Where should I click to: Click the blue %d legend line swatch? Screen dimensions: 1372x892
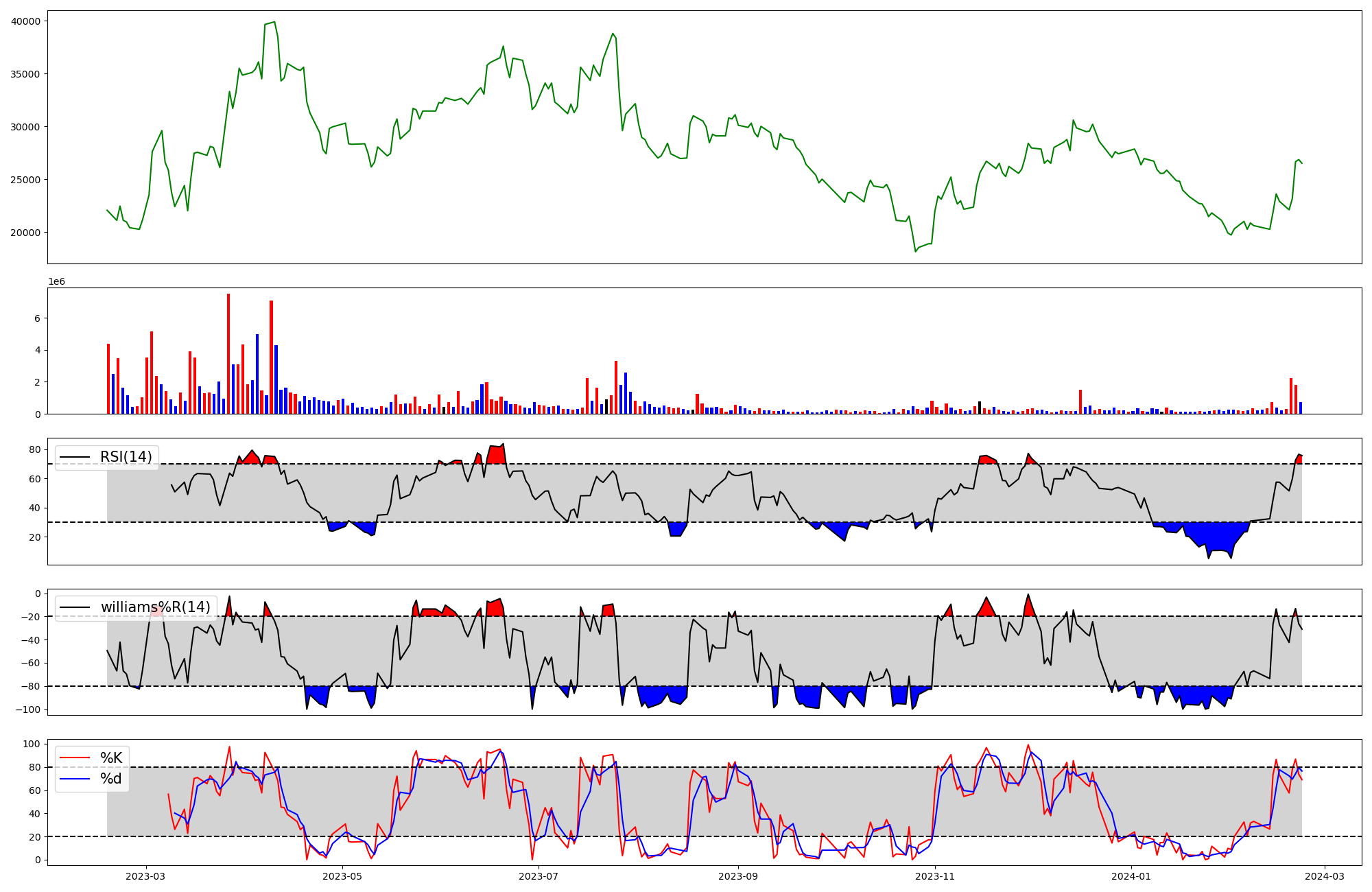click(x=76, y=779)
